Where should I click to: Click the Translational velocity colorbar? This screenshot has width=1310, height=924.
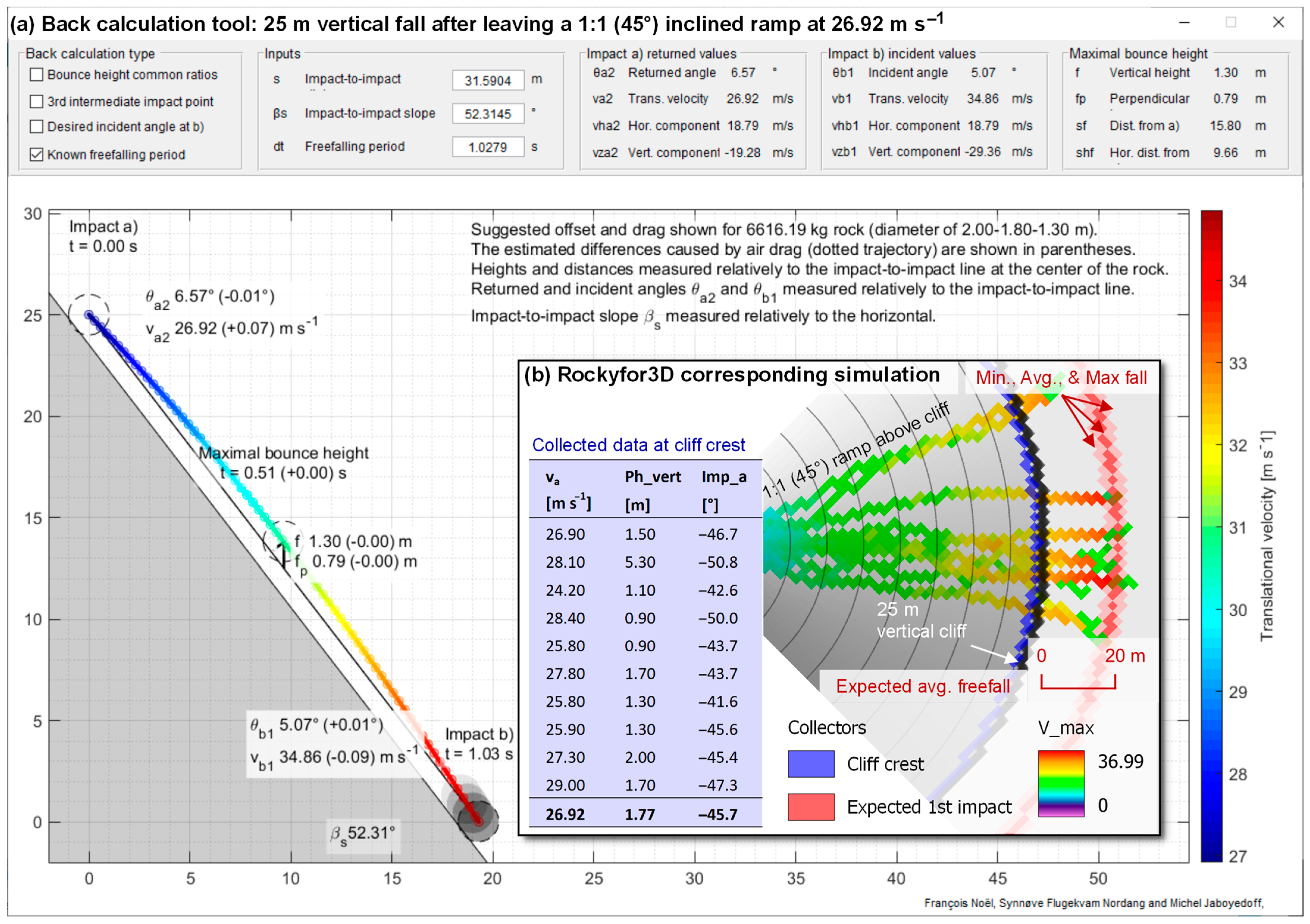coord(1211,536)
